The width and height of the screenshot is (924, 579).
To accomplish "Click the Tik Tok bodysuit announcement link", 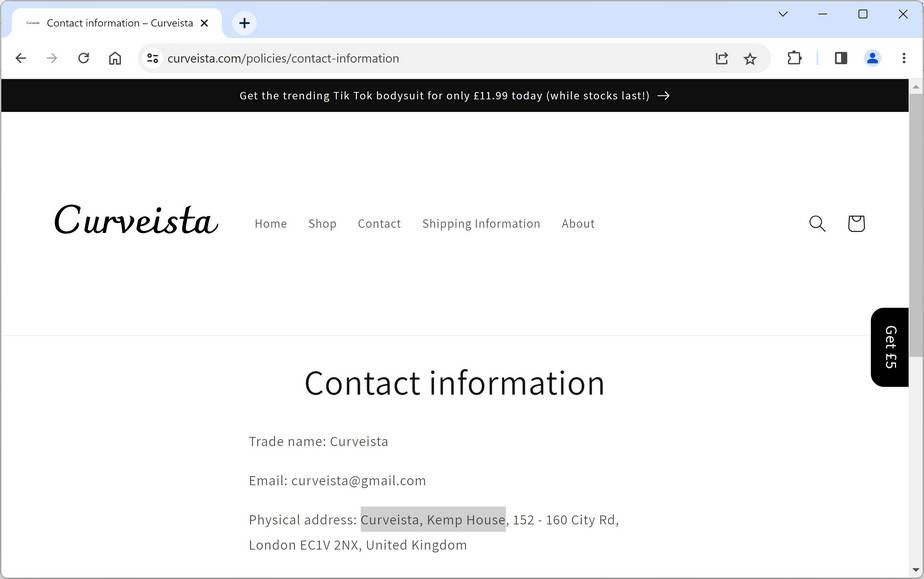I will click(454, 96).
